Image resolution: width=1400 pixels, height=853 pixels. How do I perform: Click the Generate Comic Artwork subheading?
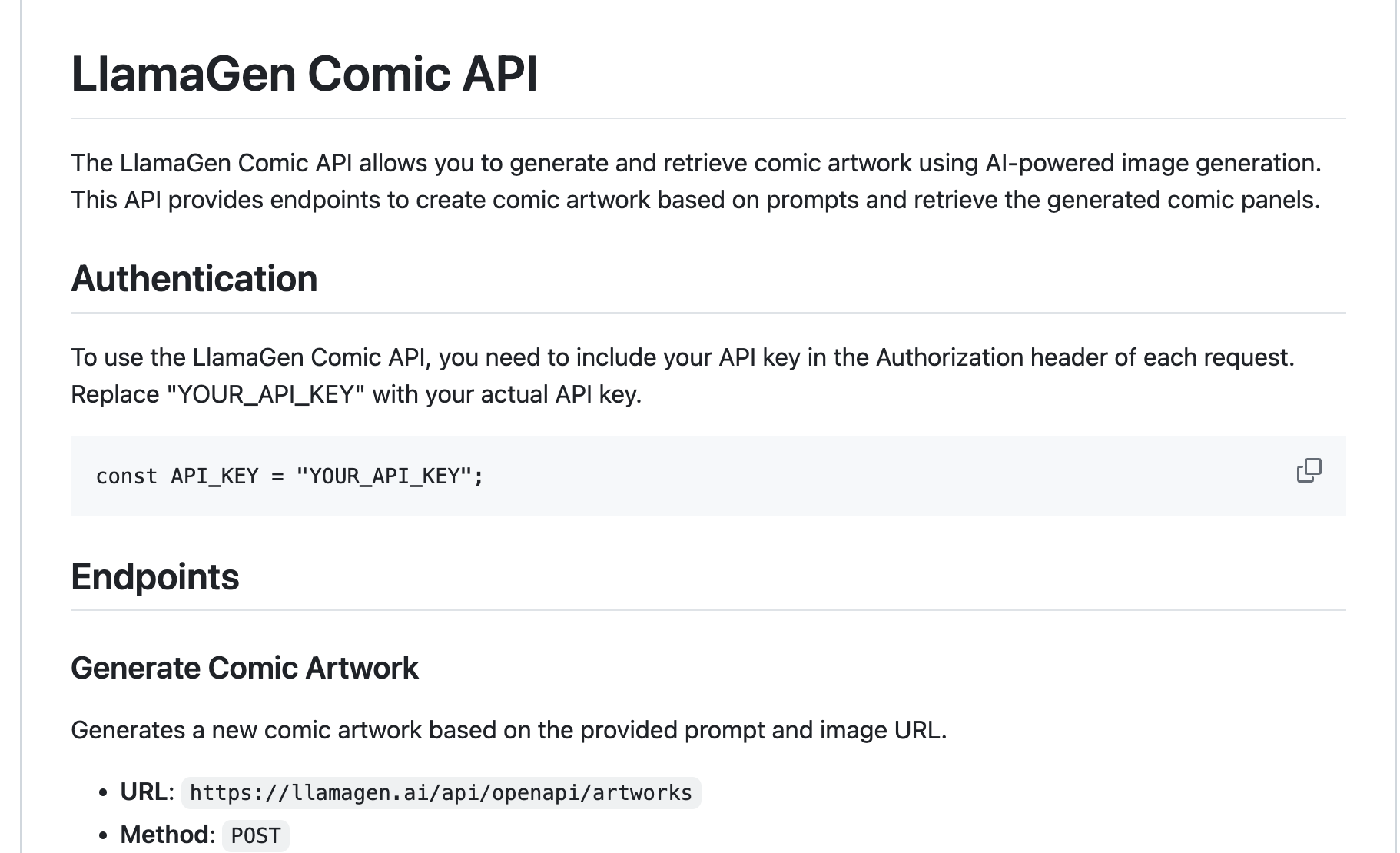click(244, 668)
